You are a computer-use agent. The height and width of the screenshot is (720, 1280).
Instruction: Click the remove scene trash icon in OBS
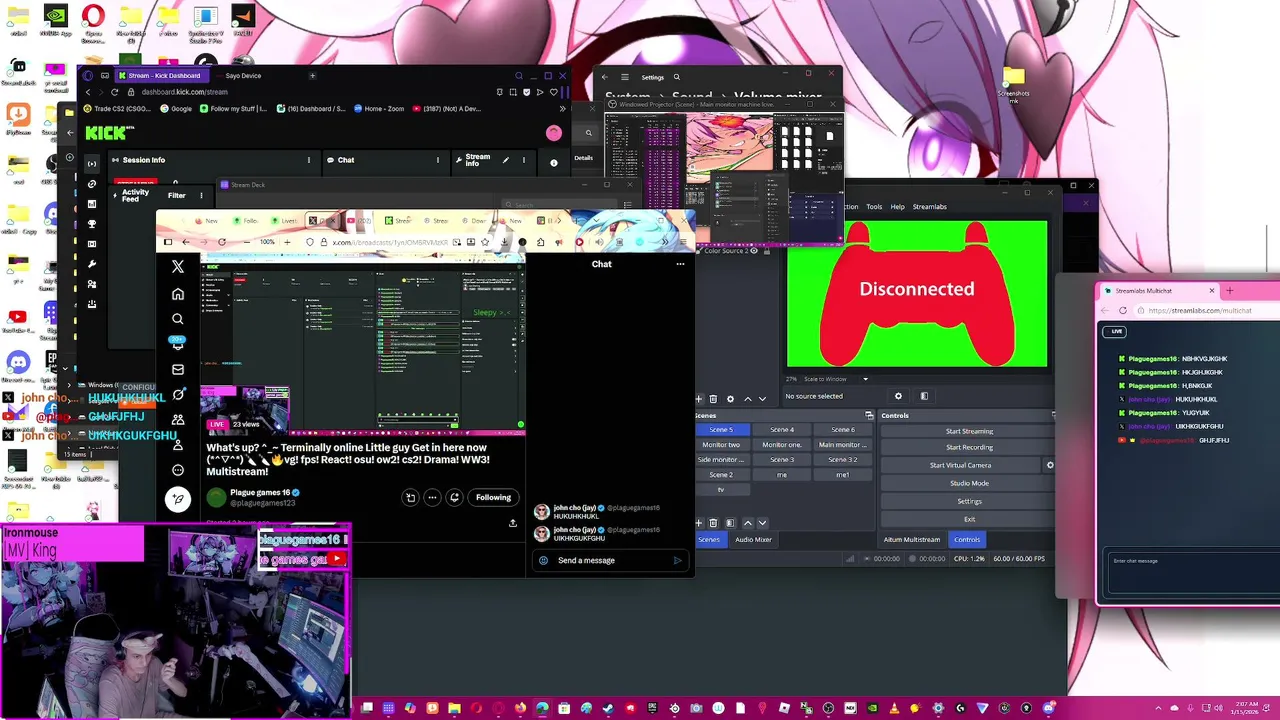(x=713, y=523)
